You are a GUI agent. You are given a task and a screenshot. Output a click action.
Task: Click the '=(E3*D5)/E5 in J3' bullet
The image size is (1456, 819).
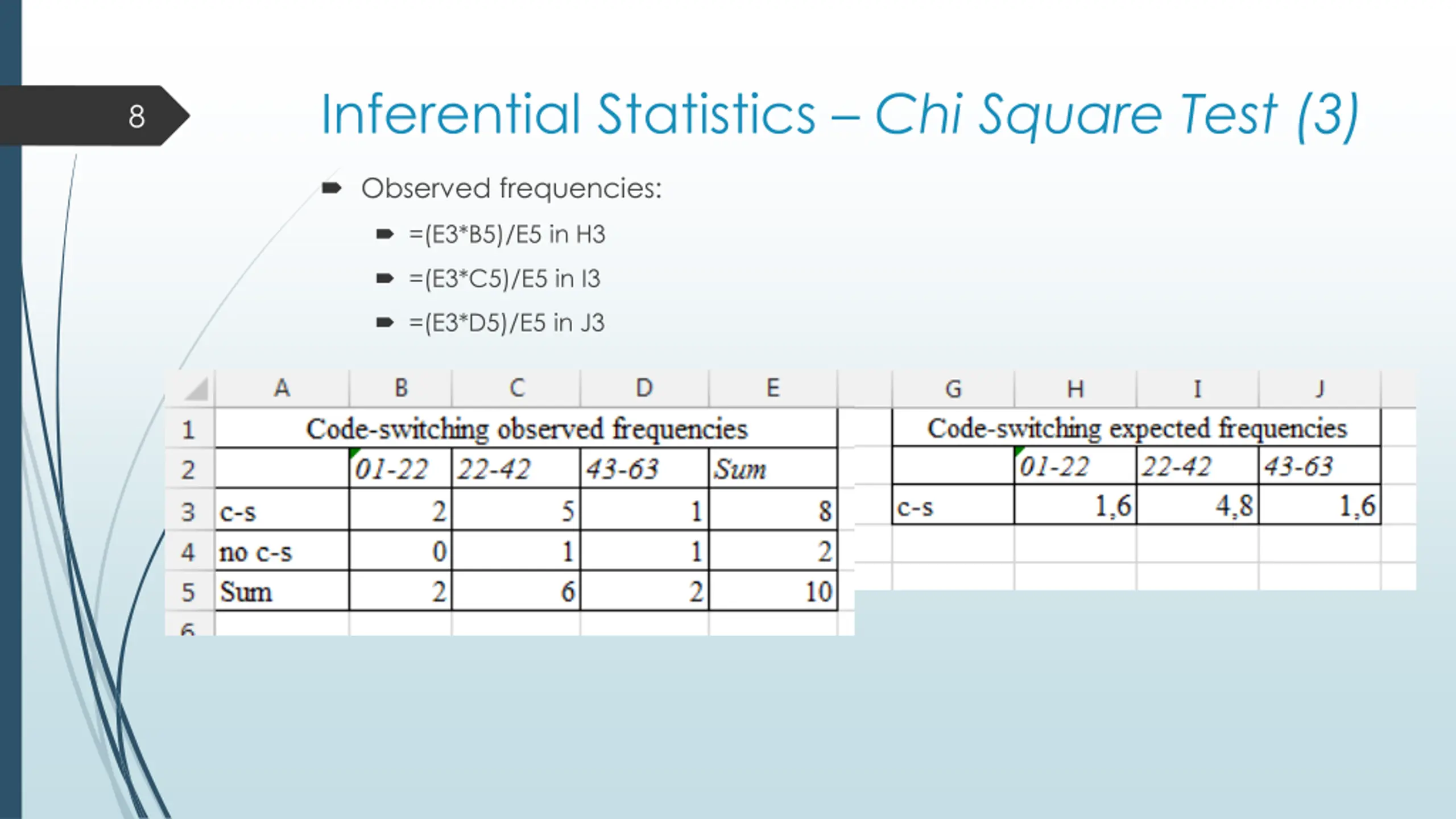pyautogui.click(x=506, y=323)
